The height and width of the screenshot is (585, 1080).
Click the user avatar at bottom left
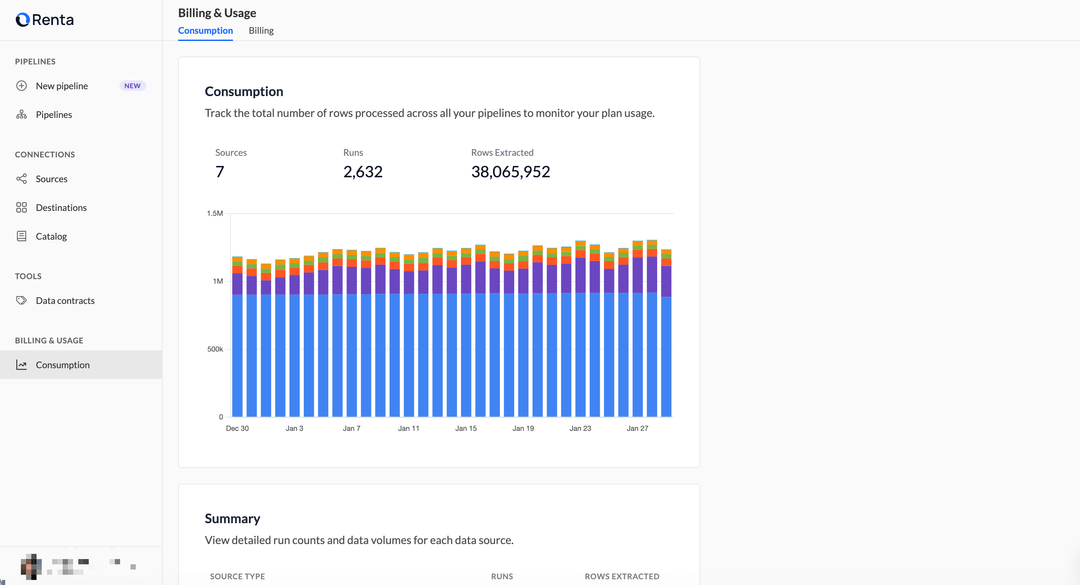coord(30,565)
